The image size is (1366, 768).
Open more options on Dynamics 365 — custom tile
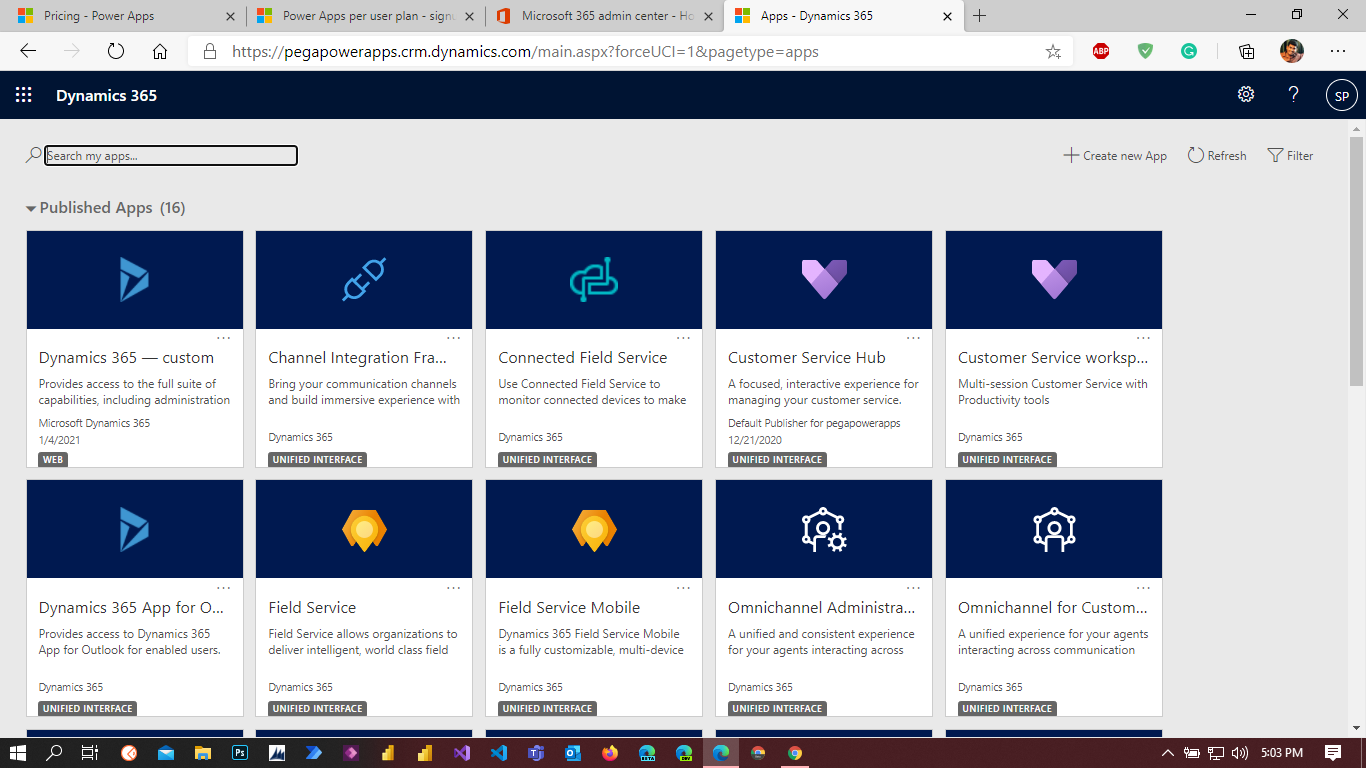tap(223, 338)
